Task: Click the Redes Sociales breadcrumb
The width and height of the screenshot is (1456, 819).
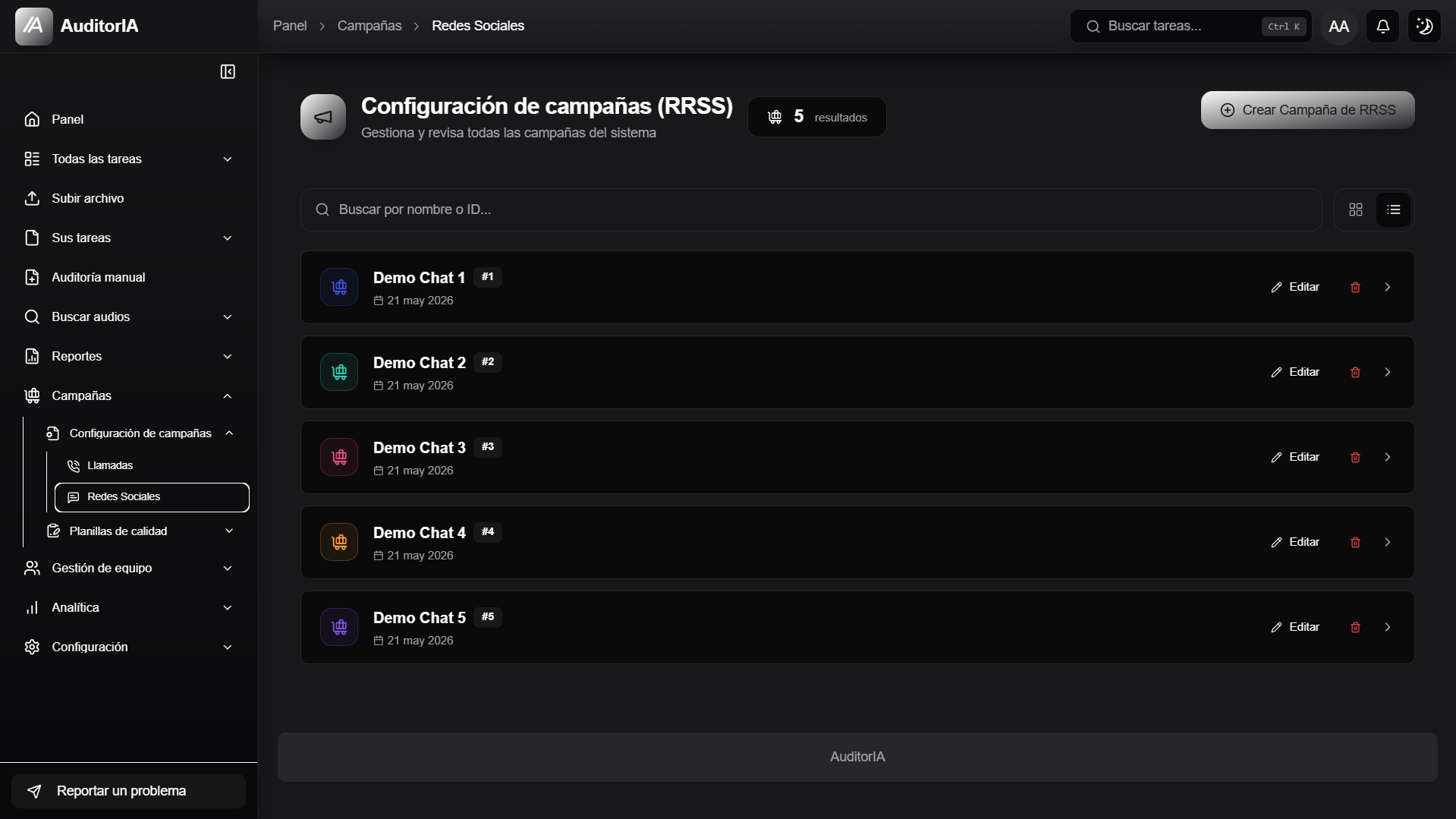Action: click(478, 26)
